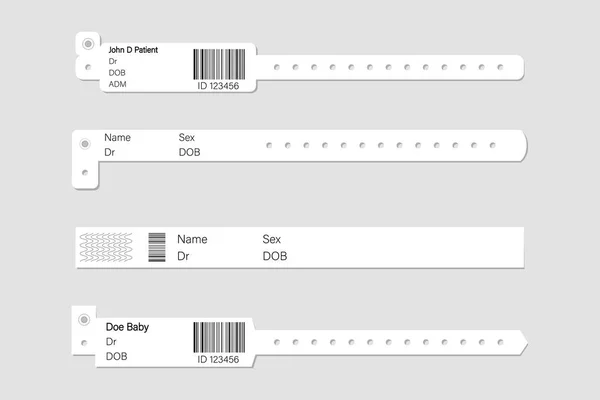Viewport: 600px width, 400px height.
Task: Click the arrow-shaped tip of the bottom wristband
Action: [523, 342]
